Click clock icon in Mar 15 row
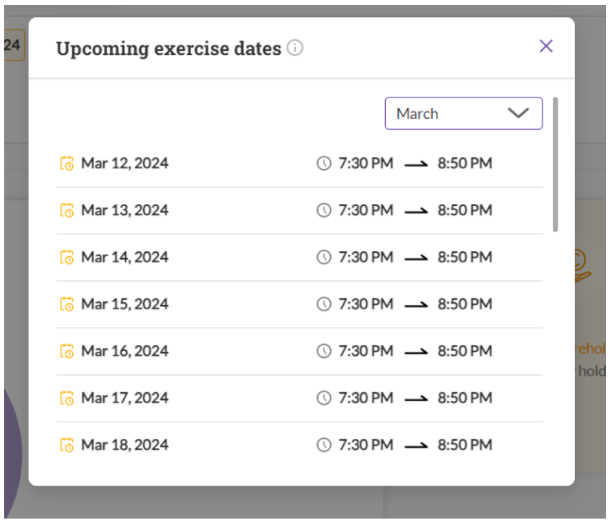This screenshot has width=612, height=523. (324, 304)
